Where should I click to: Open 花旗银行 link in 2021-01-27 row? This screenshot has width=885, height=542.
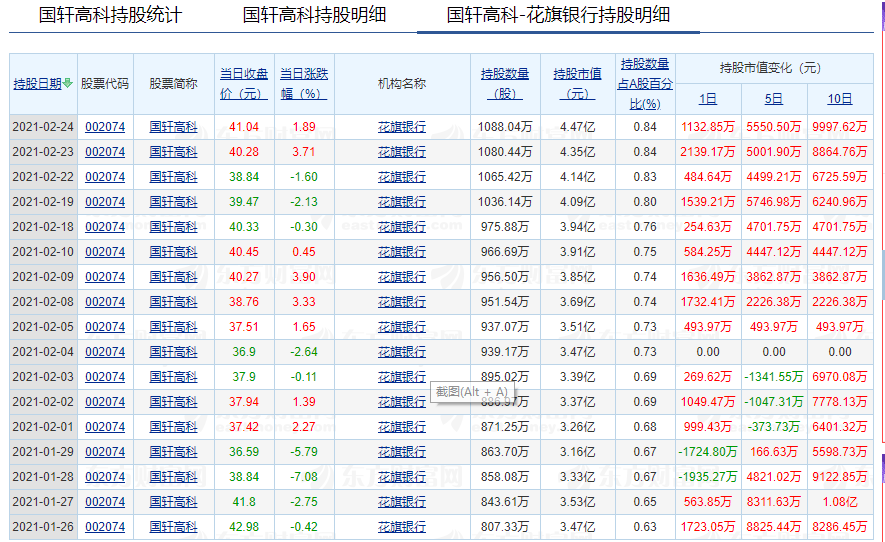[x=402, y=501]
